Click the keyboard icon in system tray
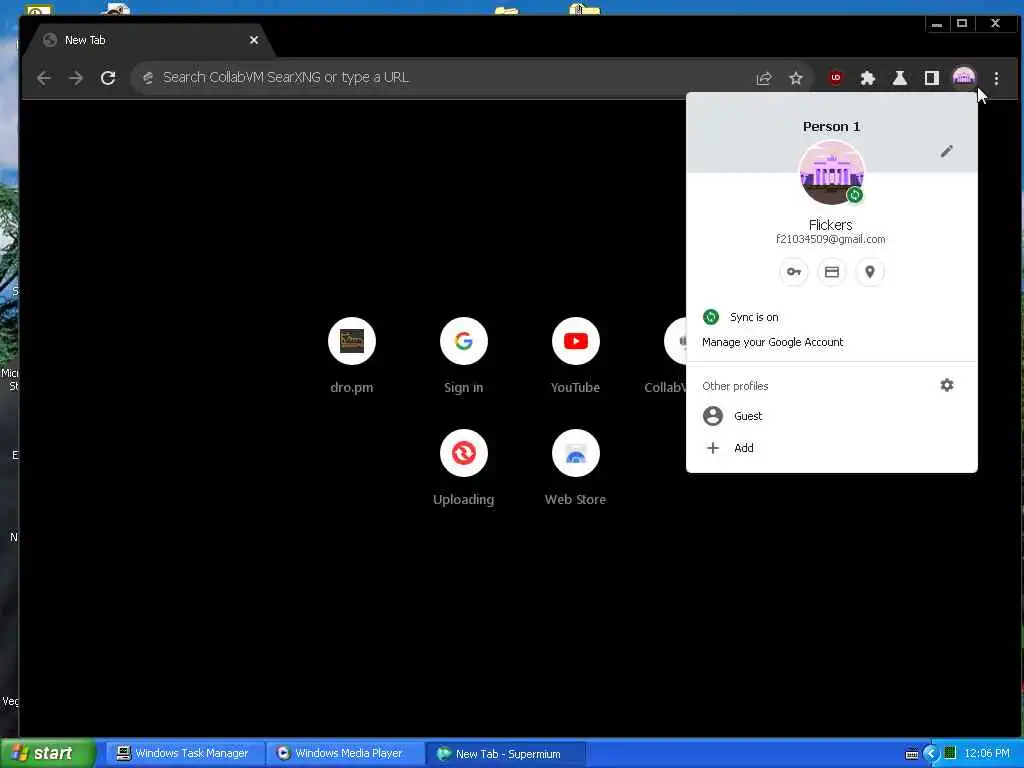 [x=912, y=754]
